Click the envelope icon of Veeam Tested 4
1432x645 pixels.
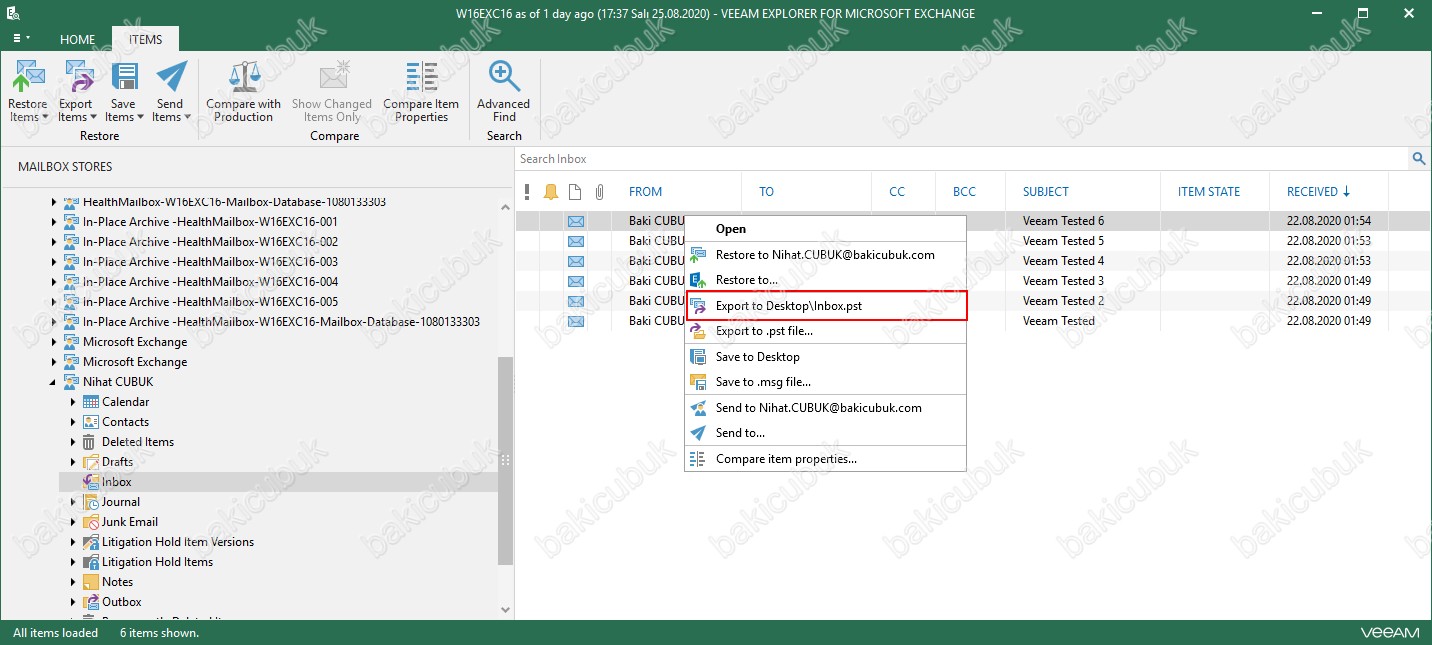[x=576, y=261]
